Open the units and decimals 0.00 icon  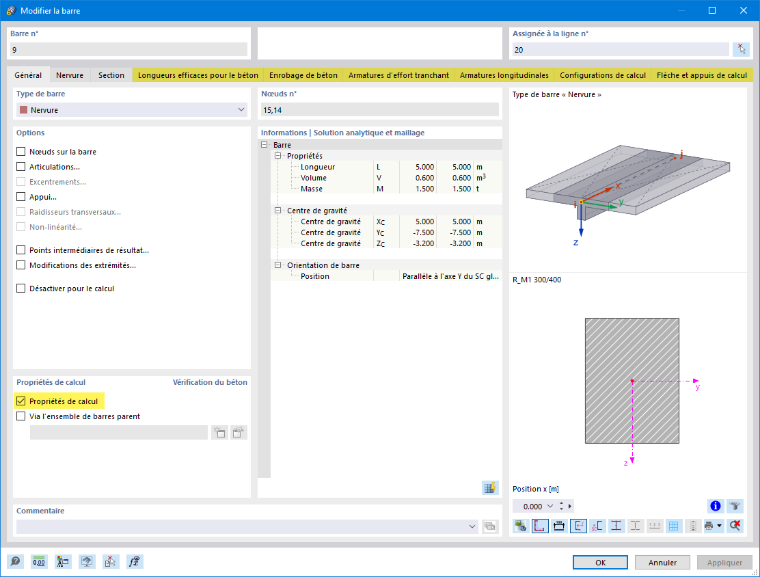[x=39, y=561]
